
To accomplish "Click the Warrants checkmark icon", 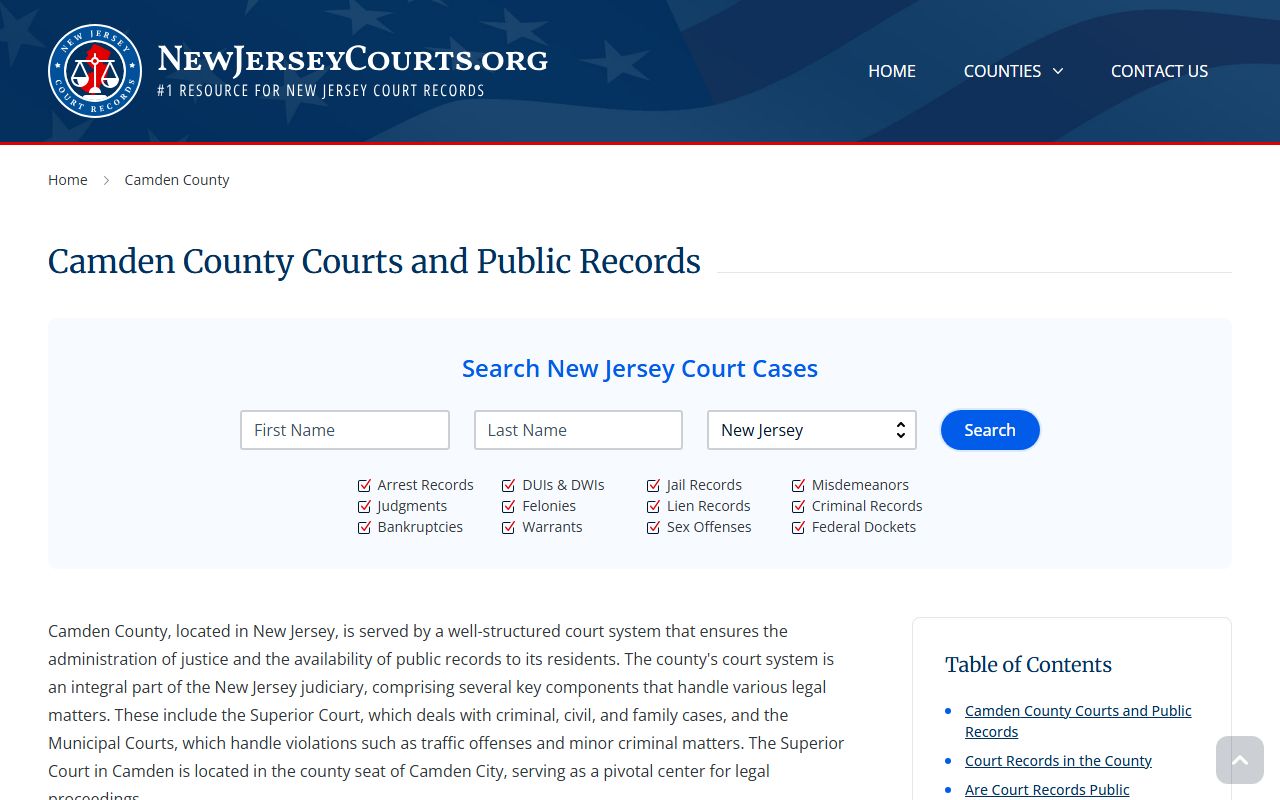I will [509, 527].
